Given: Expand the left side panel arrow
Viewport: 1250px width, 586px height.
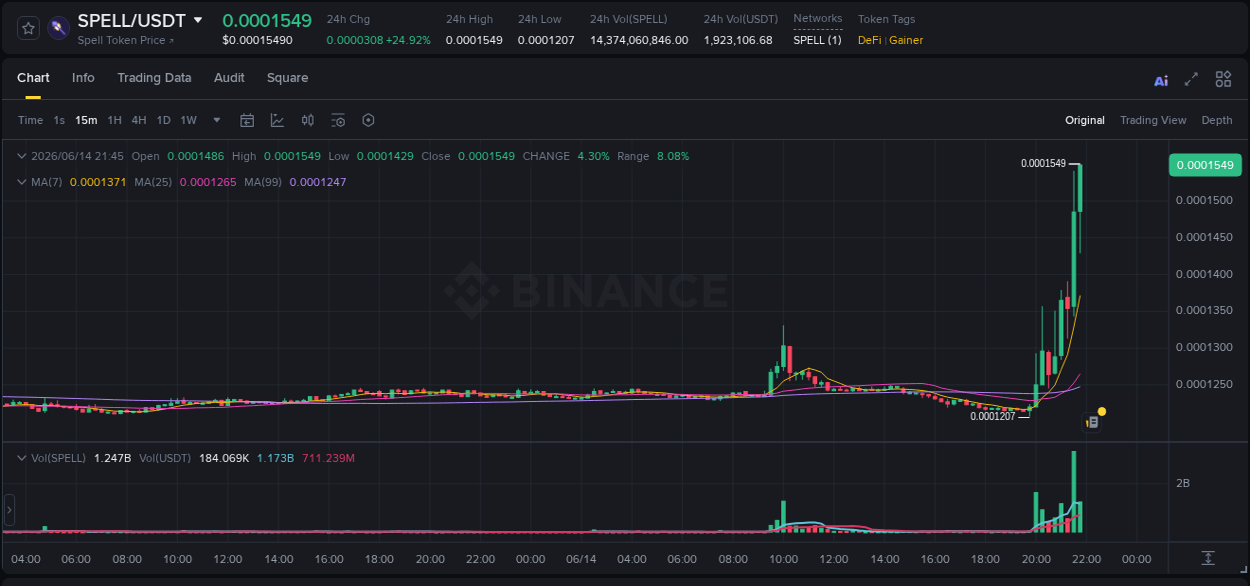Looking at the screenshot, I should (x=9, y=510).
